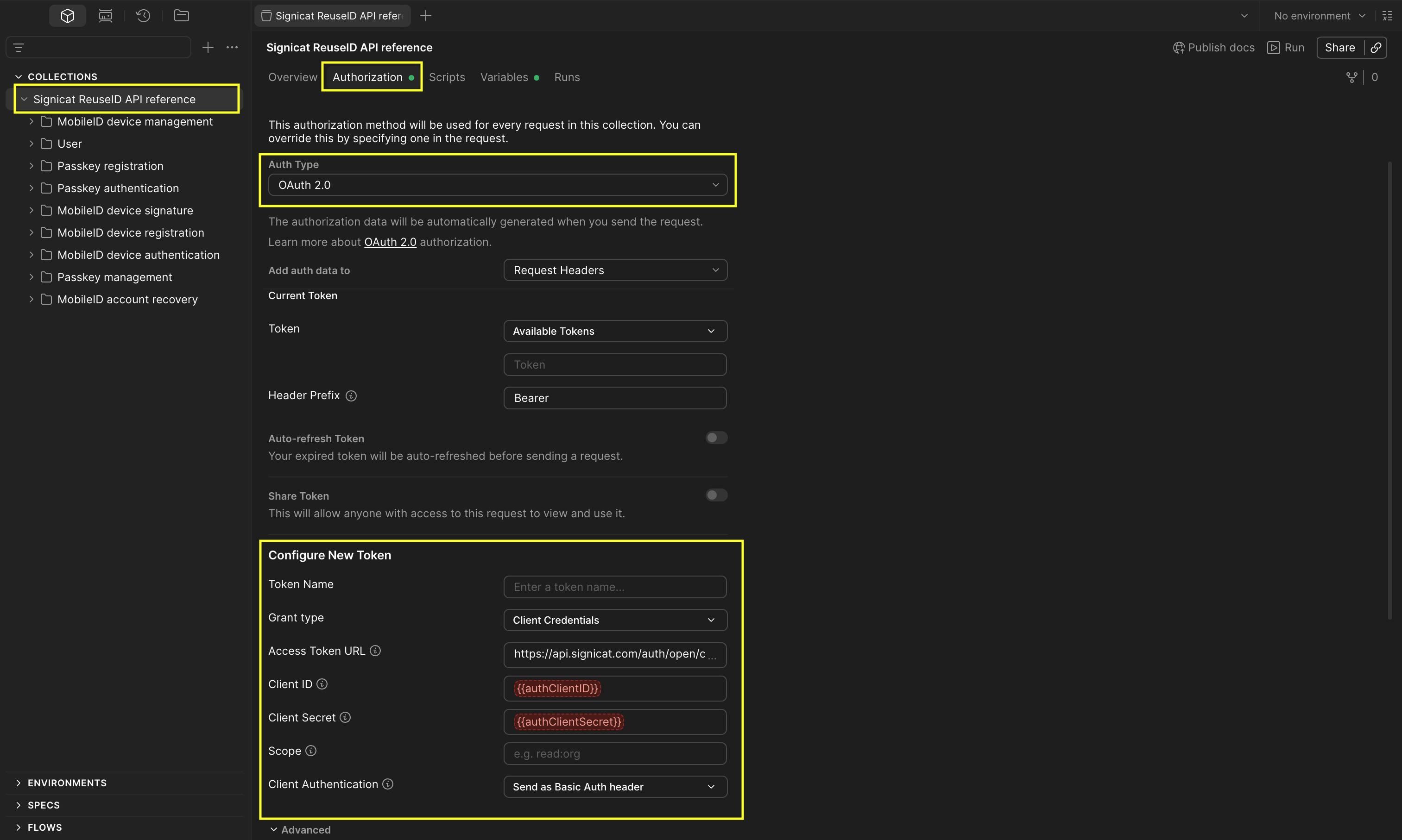The height and width of the screenshot is (840, 1402).
Task: Toggle the Auto-refresh Token switch
Action: (716, 438)
